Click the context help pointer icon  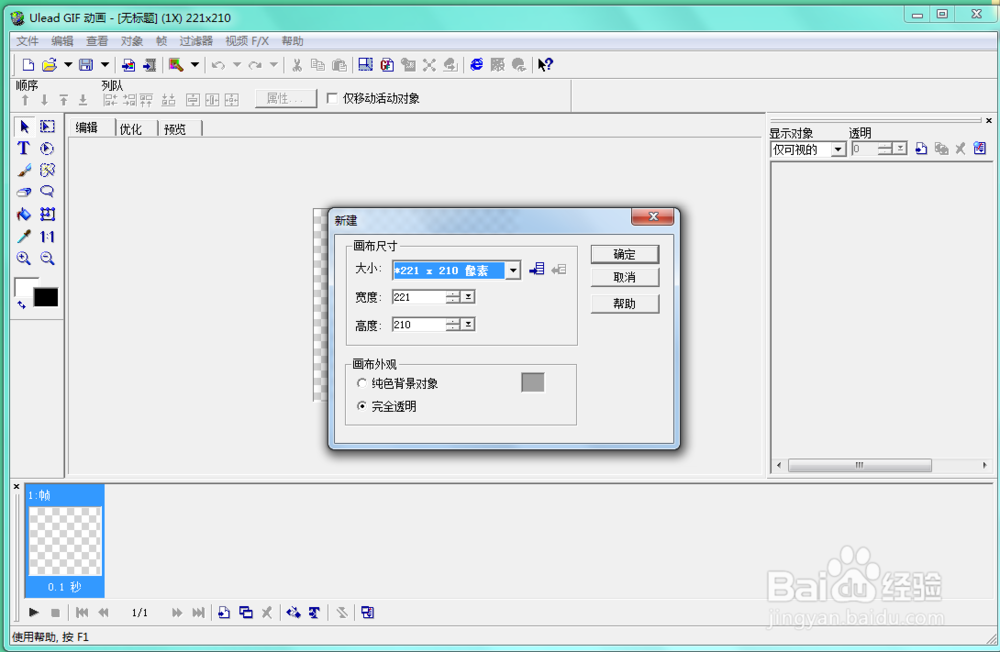tap(545, 65)
